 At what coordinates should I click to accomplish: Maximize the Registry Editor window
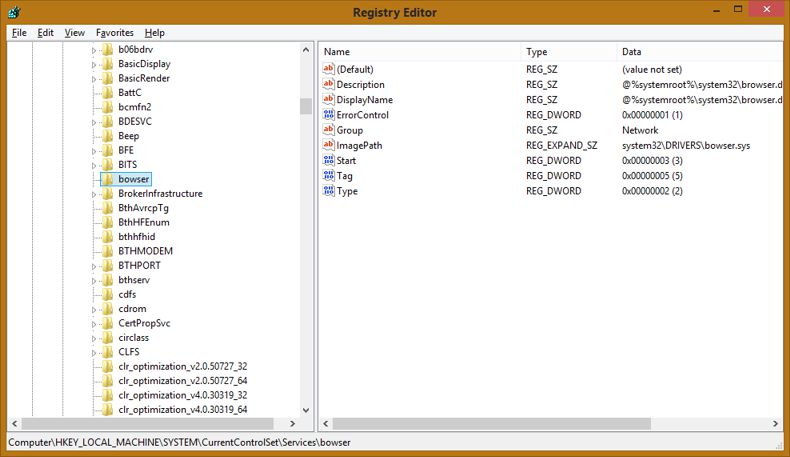[x=738, y=9]
